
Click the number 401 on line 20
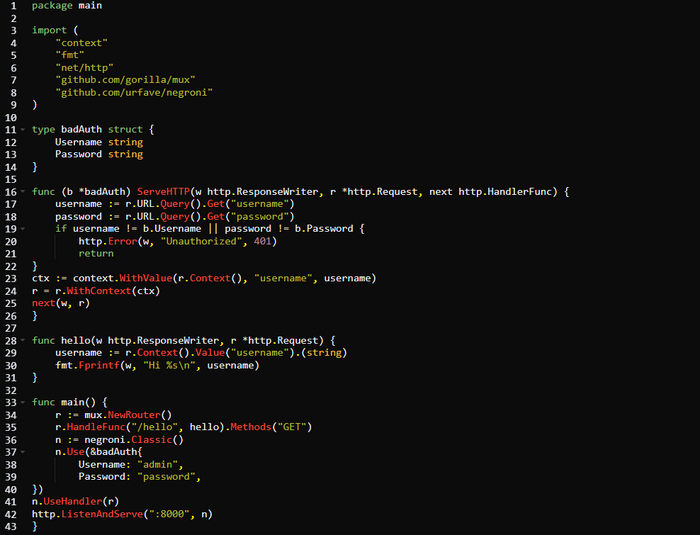pyautogui.click(x=262, y=242)
